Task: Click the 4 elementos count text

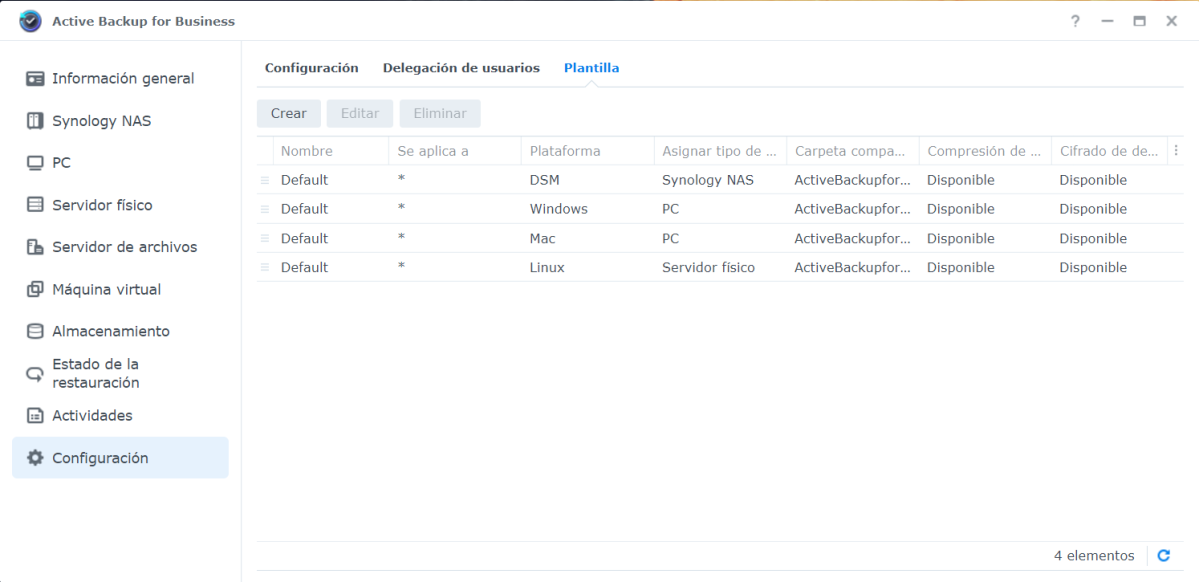Action: [1094, 556]
